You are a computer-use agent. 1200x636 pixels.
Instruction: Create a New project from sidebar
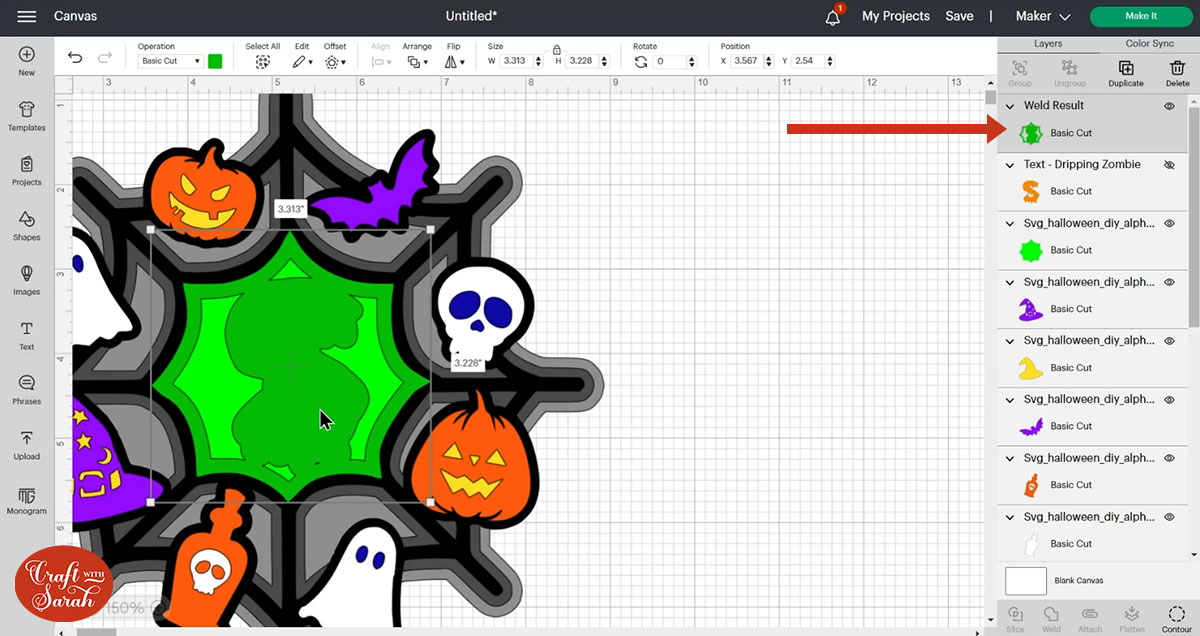[27, 61]
